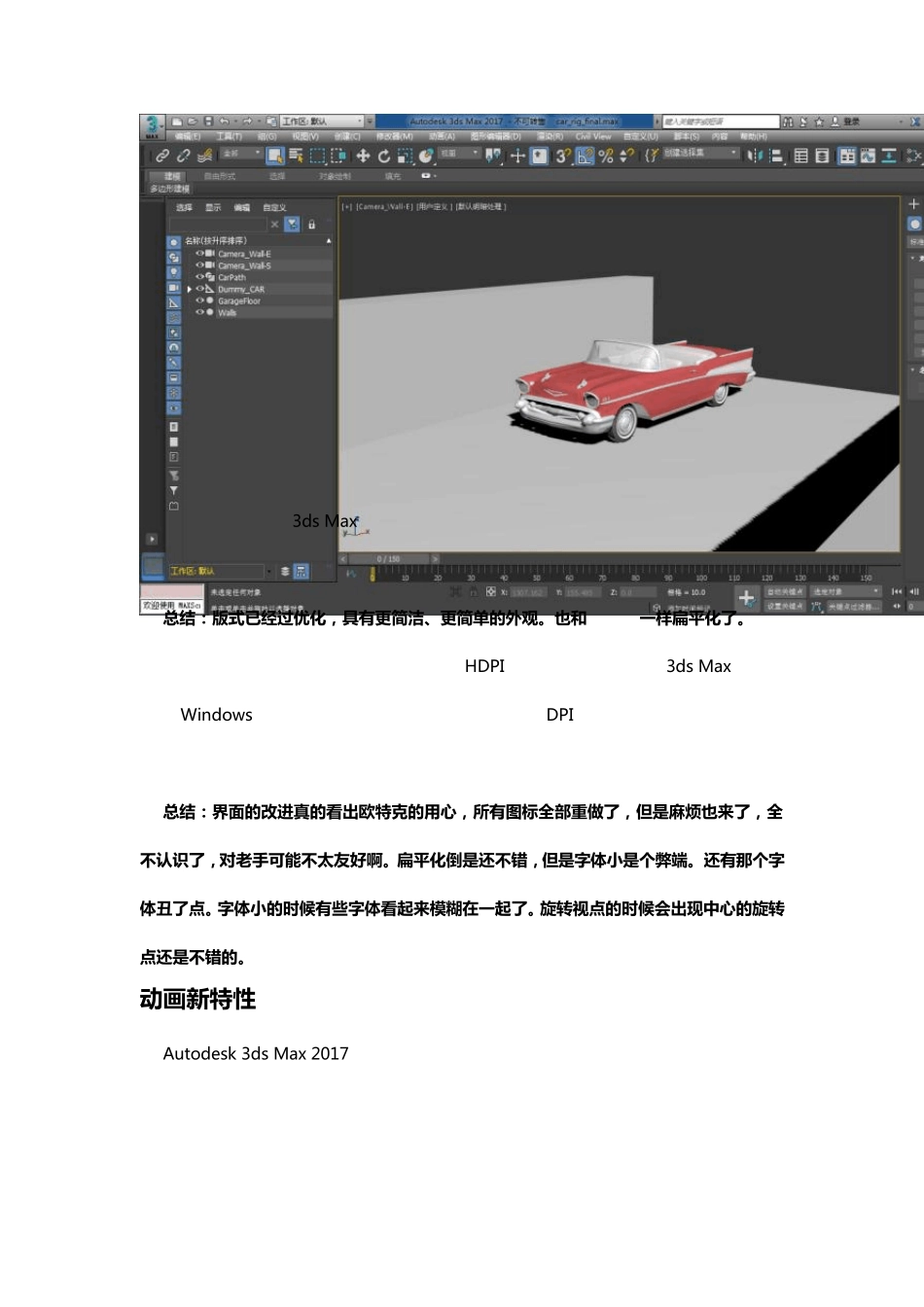
Task: Select the Scale tool
Action: (x=405, y=156)
